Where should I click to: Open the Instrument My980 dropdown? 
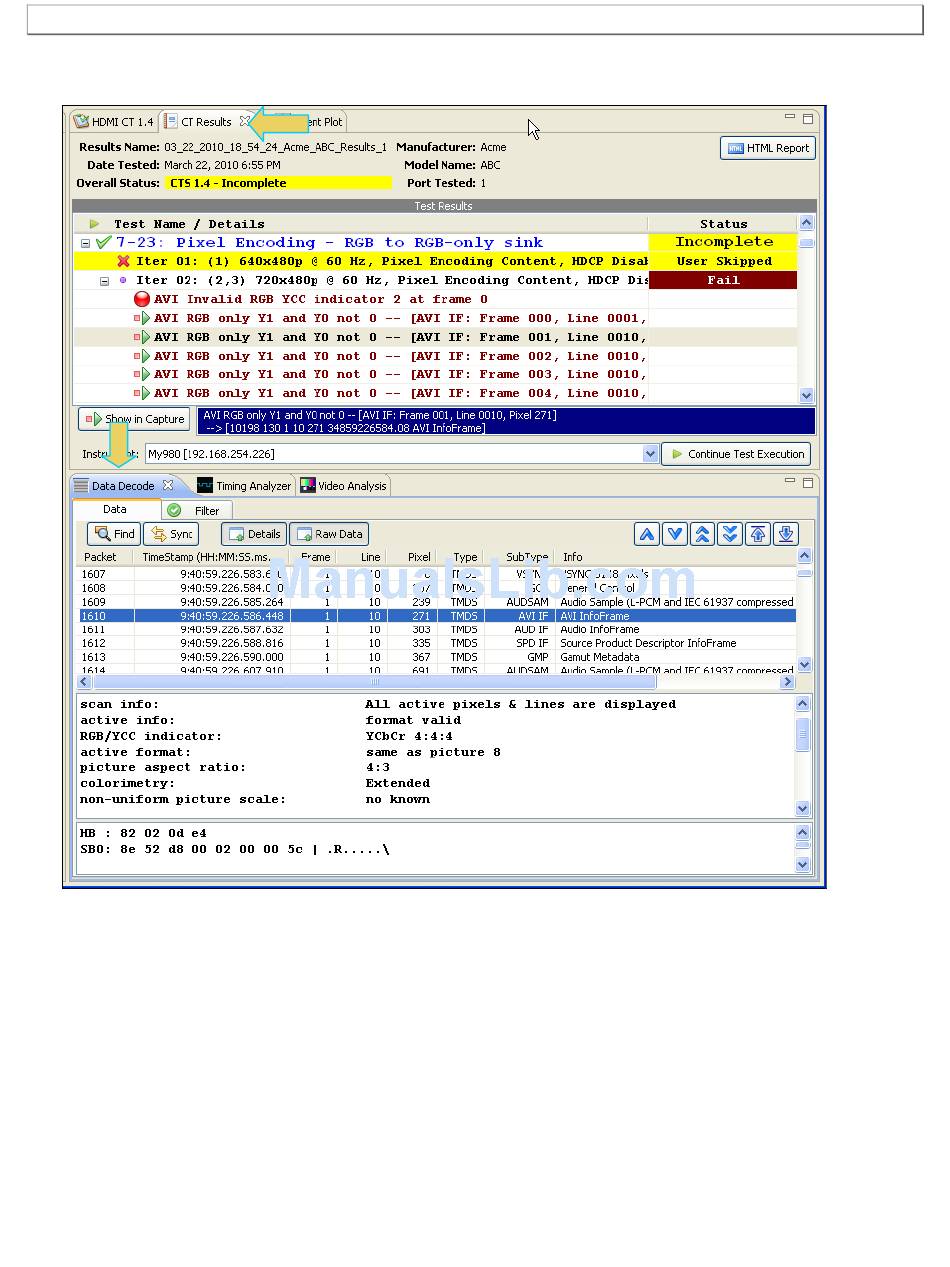coord(652,454)
